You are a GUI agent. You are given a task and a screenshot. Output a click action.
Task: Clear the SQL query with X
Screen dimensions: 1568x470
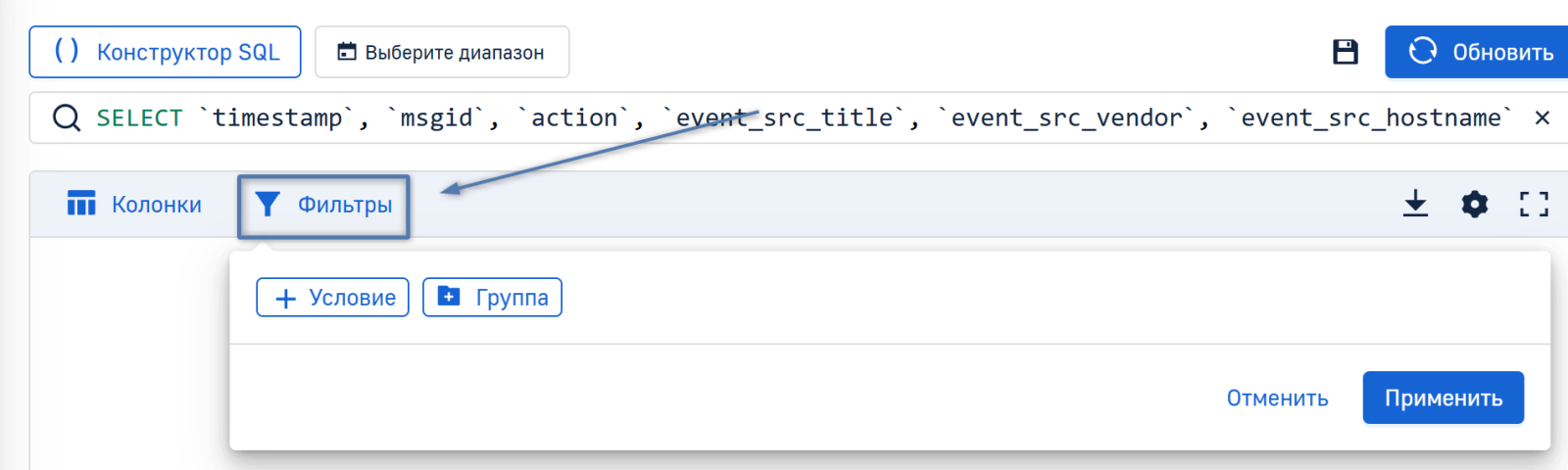point(1542,118)
